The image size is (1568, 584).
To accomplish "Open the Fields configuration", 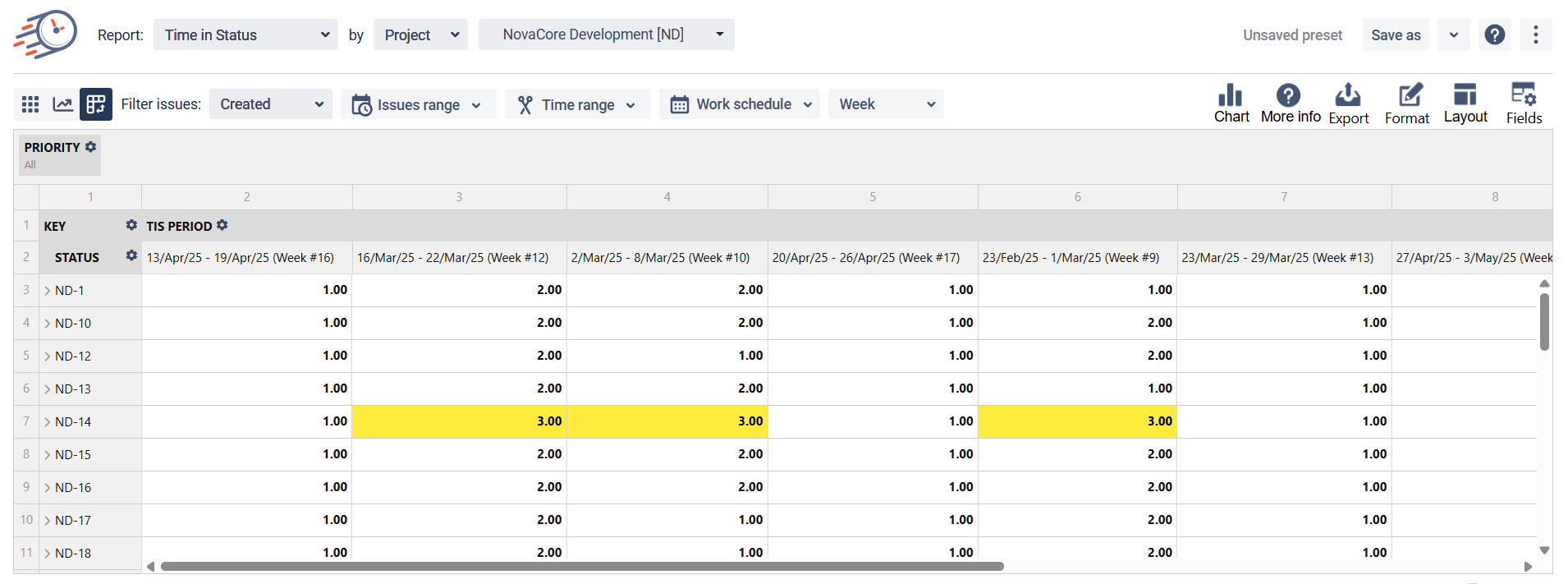I will pyautogui.click(x=1524, y=103).
